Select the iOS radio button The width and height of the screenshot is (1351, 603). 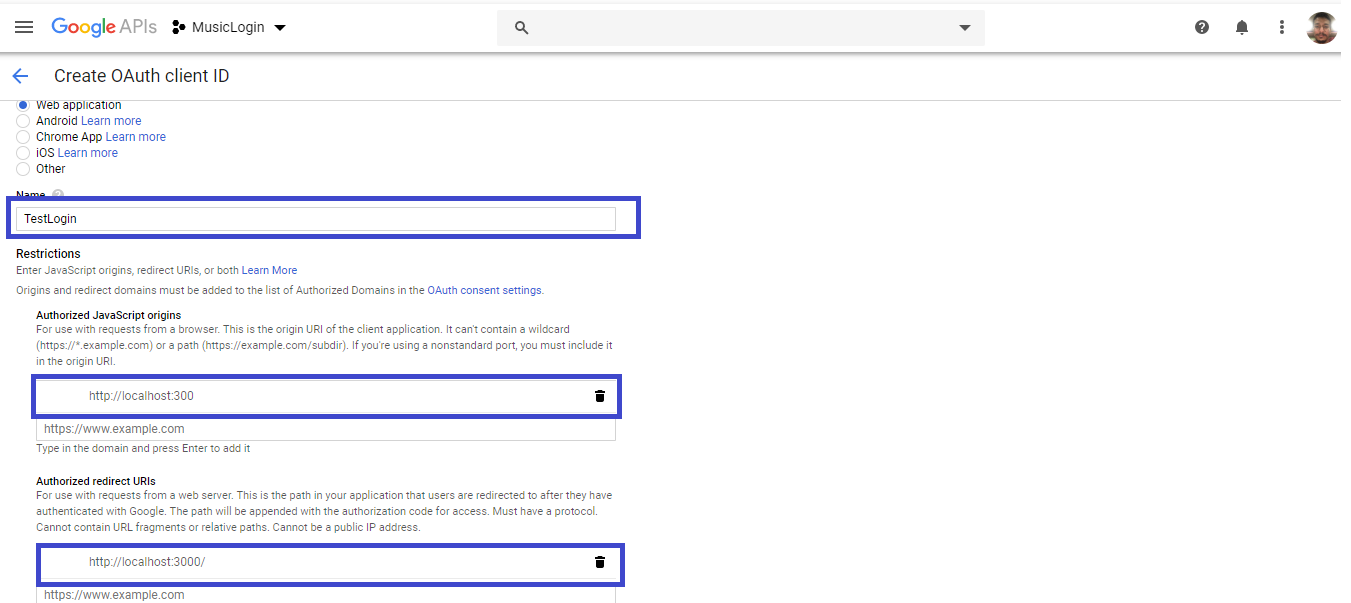23,153
